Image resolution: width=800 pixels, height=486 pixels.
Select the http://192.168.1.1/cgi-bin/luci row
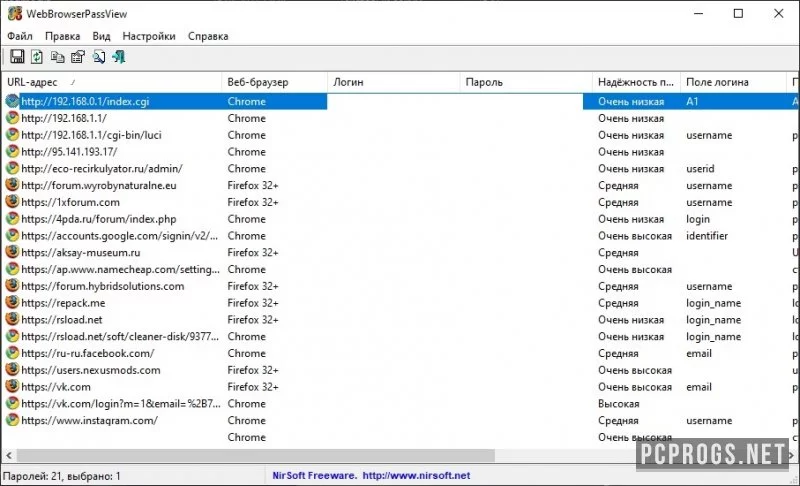400,135
